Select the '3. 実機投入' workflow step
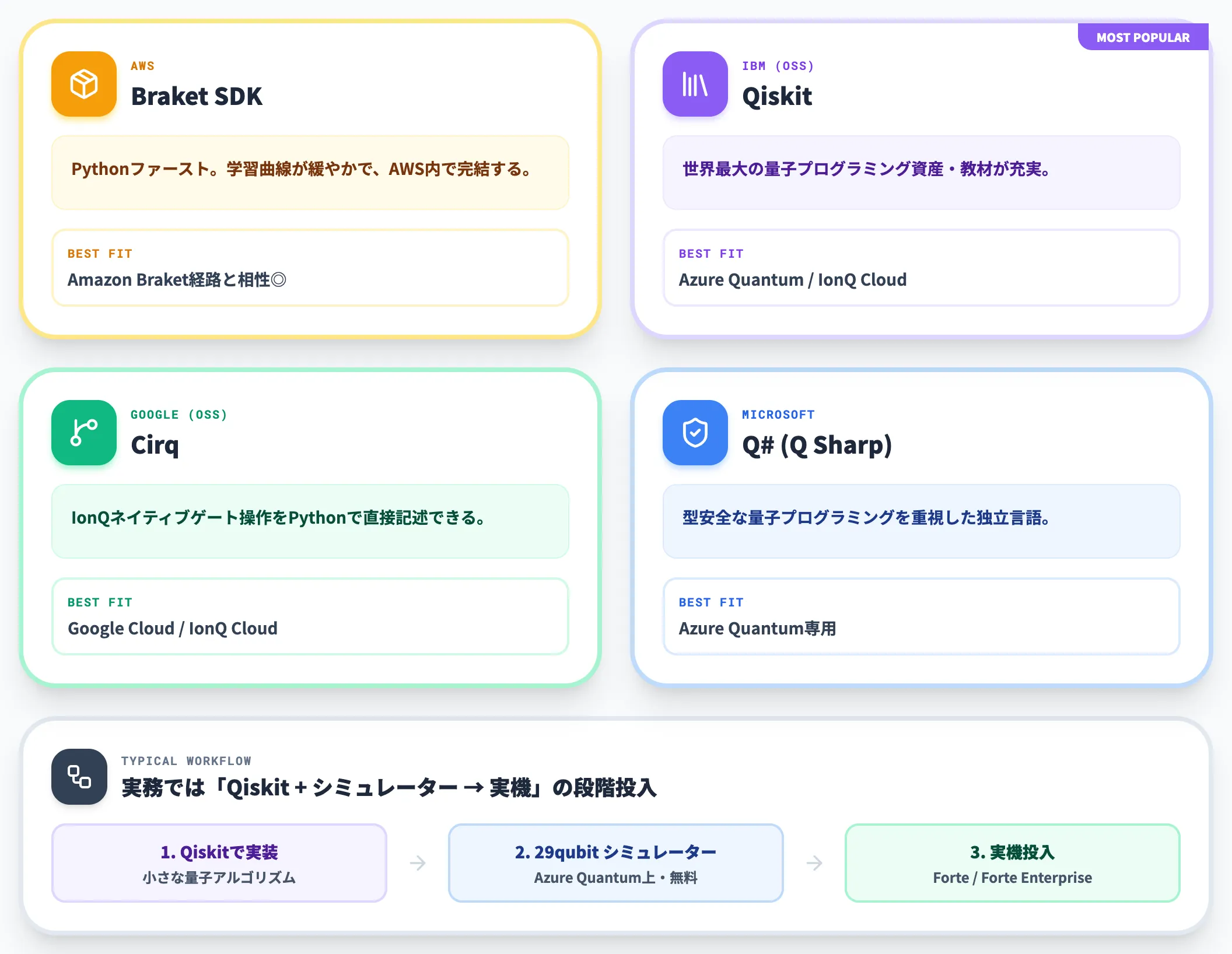The width and height of the screenshot is (1232, 954). pyautogui.click(x=1013, y=863)
